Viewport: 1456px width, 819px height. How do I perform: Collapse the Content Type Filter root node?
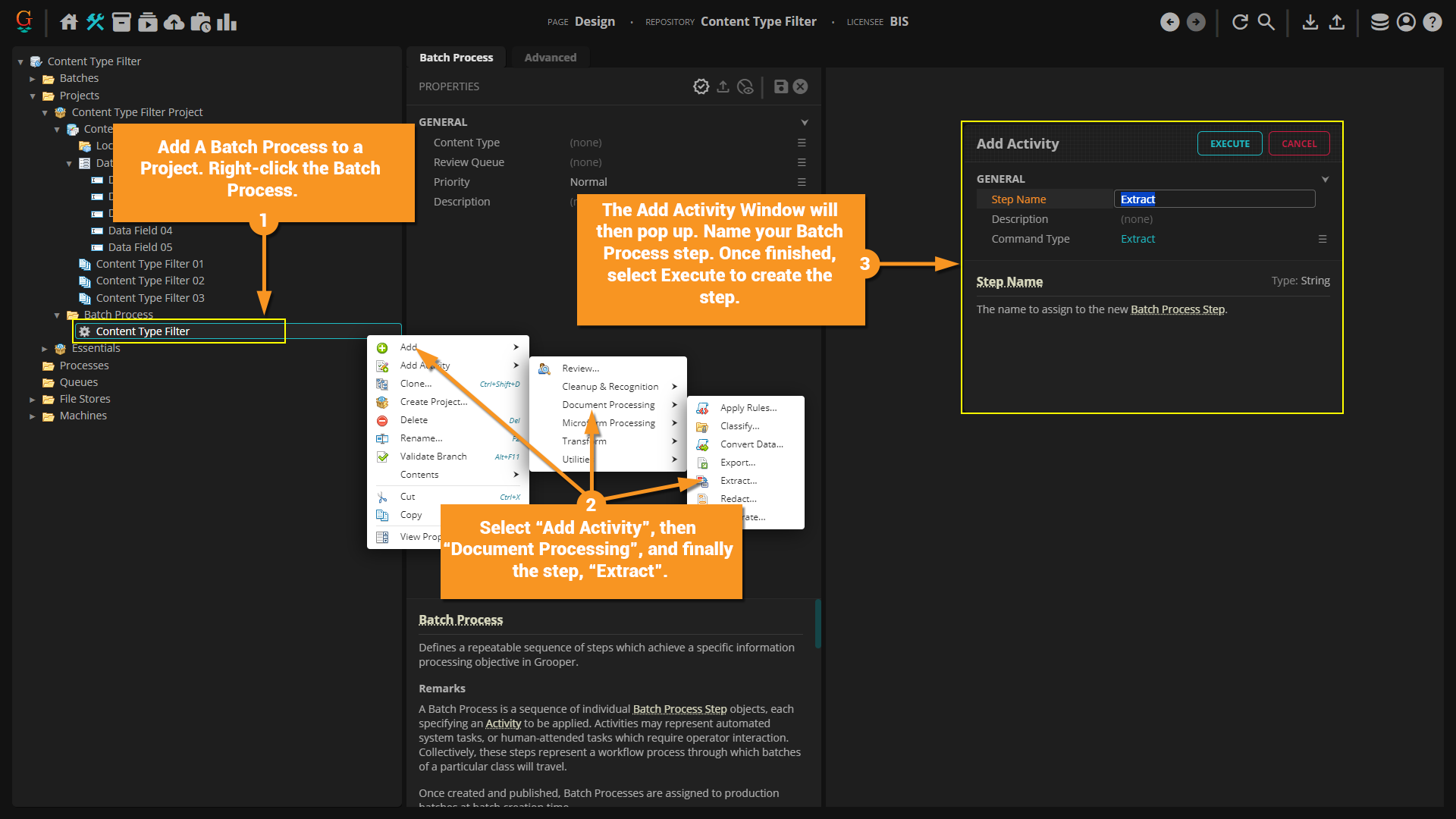point(20,62)
